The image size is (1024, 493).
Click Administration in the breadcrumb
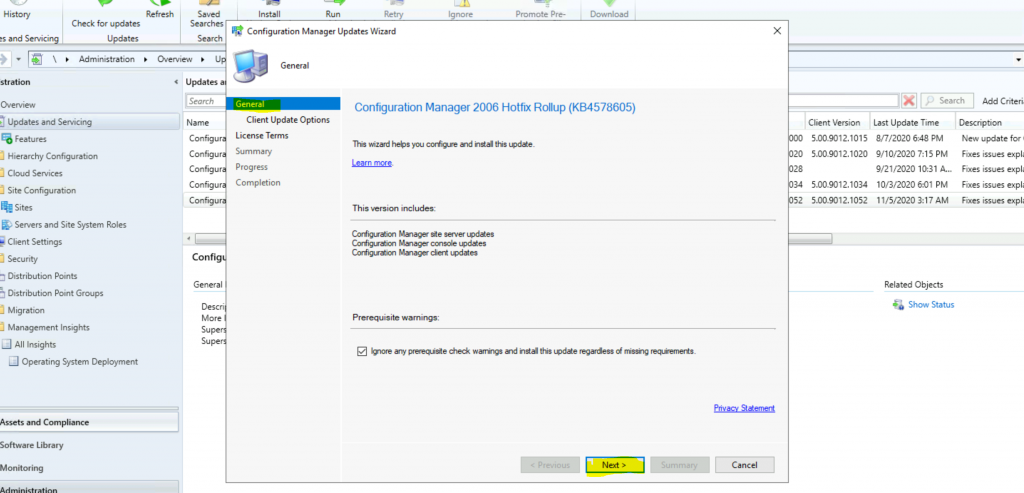106,59
